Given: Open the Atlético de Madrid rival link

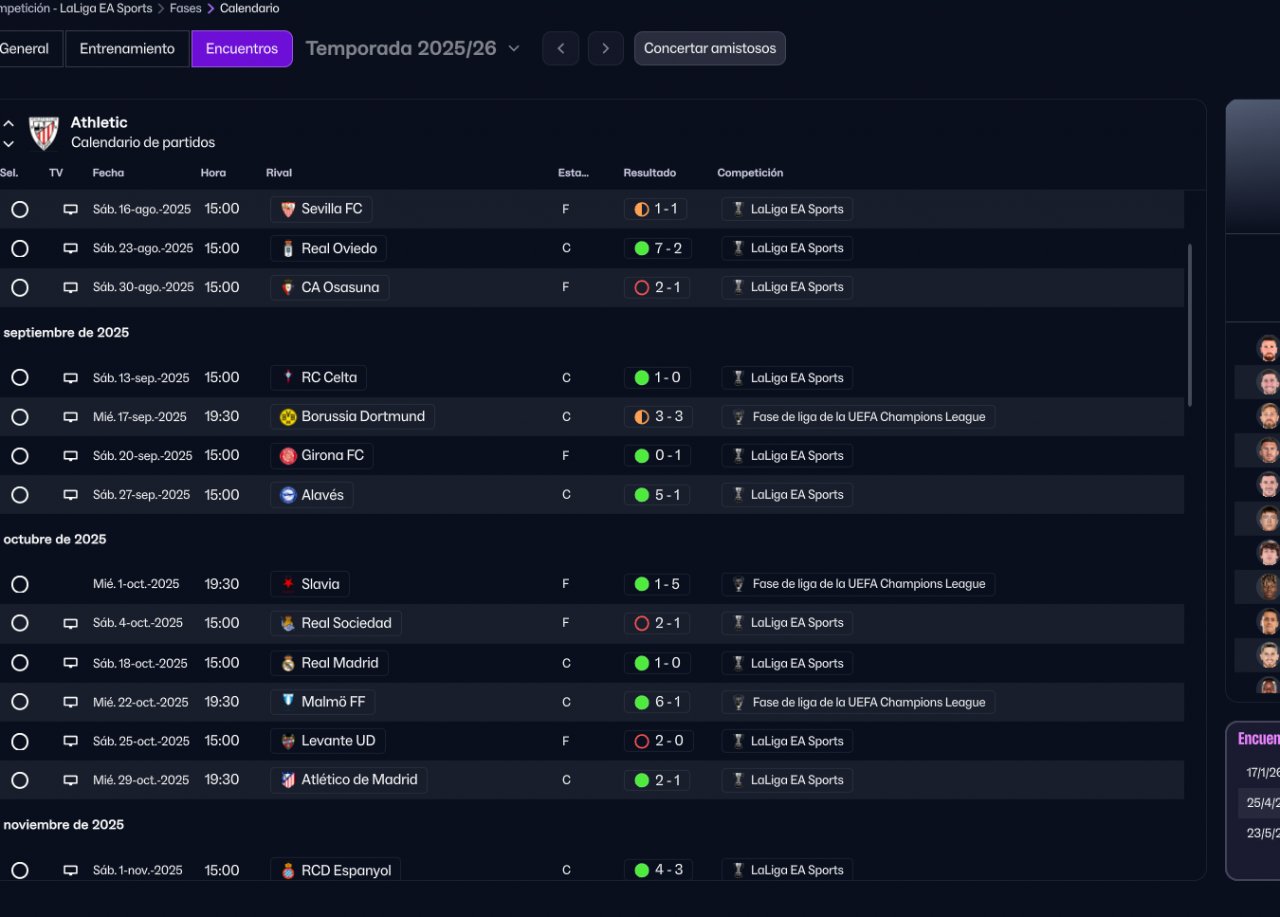Looking at the screenshot, I should point(349,780).
